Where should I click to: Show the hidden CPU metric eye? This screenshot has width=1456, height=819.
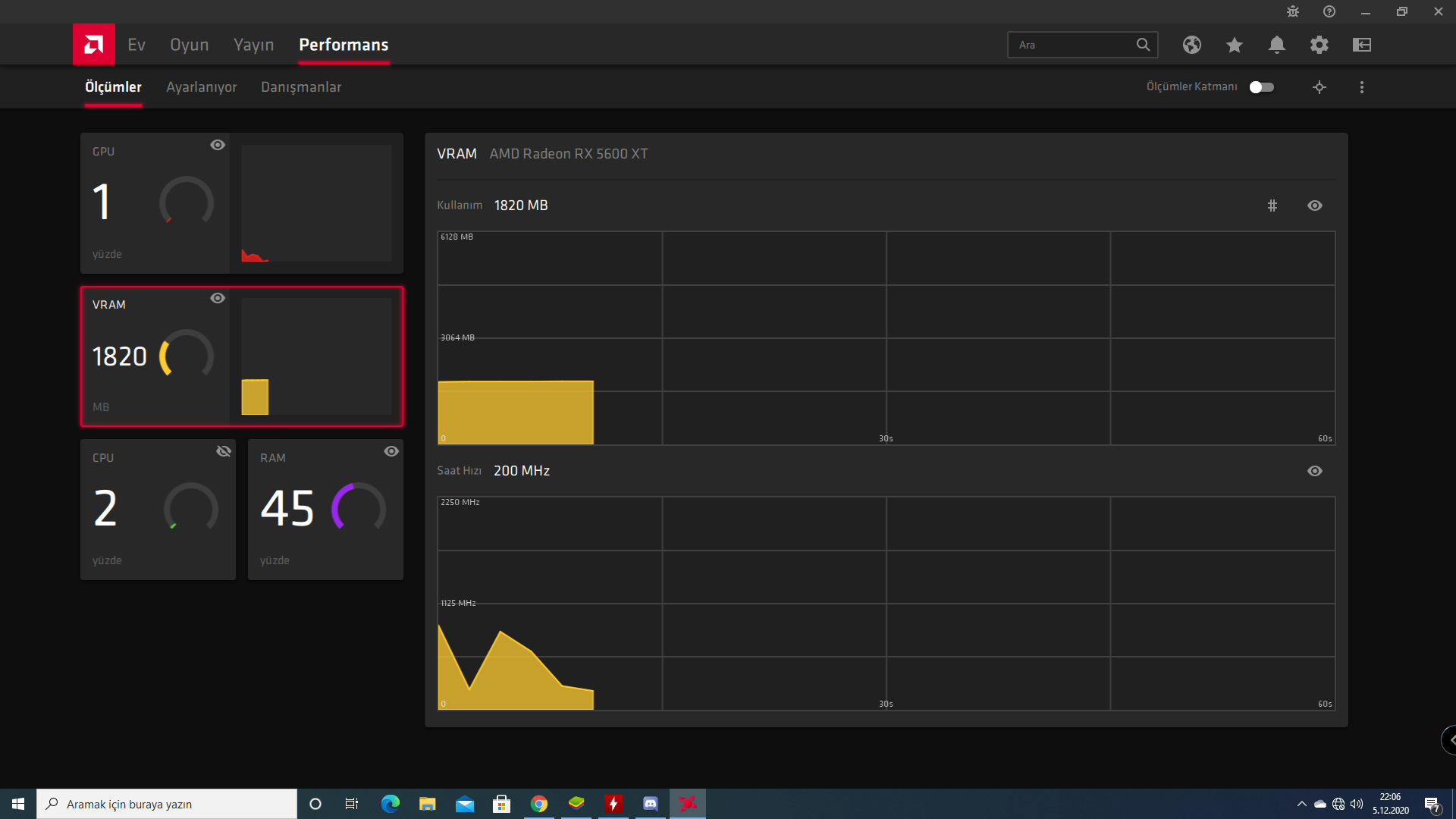pyautogui.click(x=224, y=451)
